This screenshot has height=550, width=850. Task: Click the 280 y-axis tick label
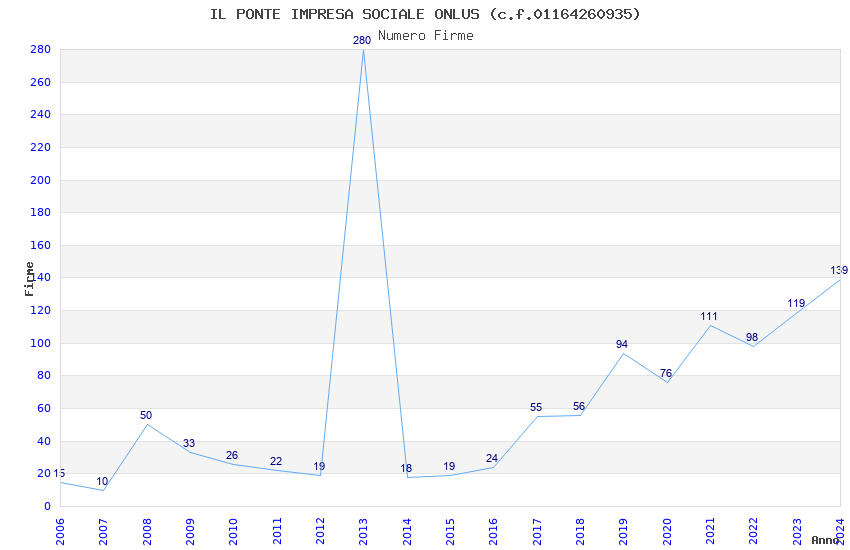40,49
